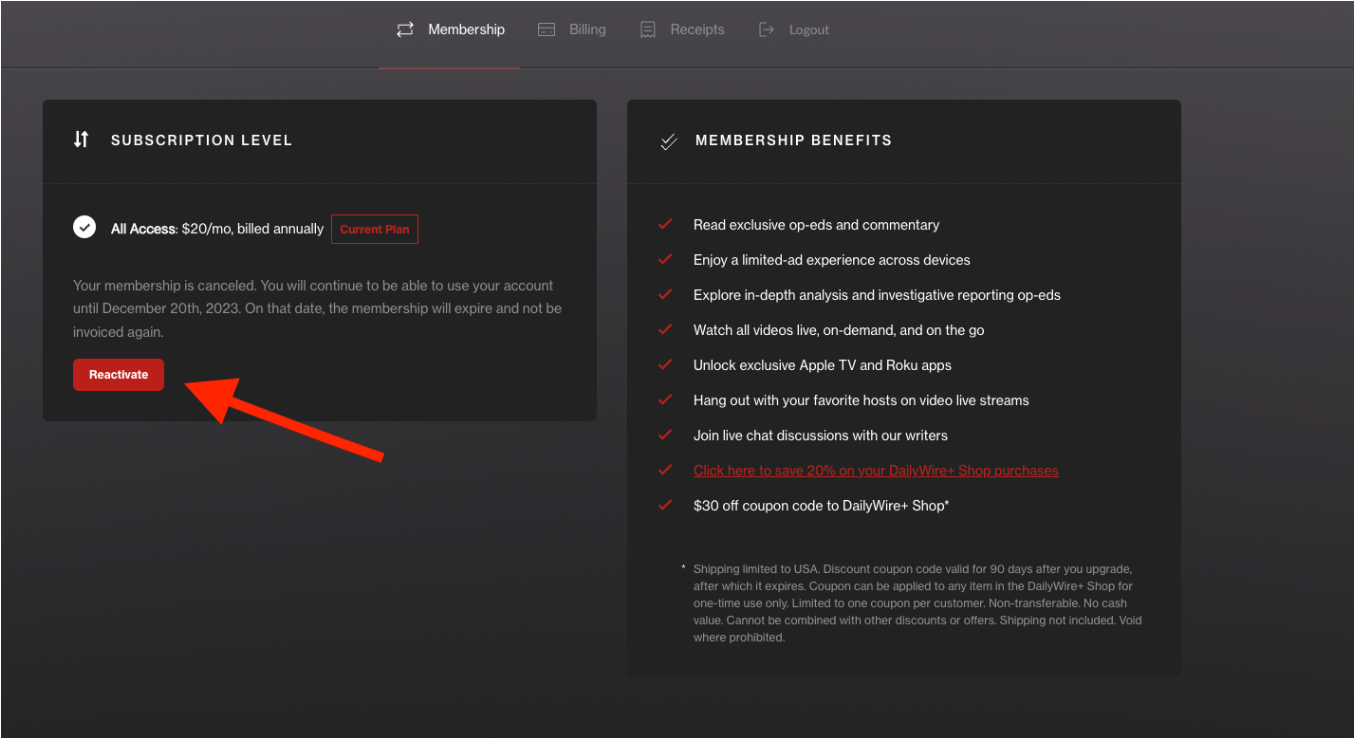
Task: Click the checkmark beside 'Read exclusive op-eds'
Action: [x=665, y=225]
